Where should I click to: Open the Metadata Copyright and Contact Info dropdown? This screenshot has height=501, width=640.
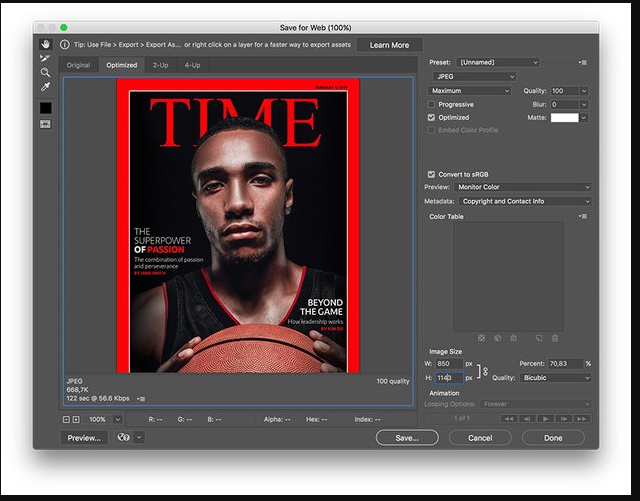point(525,201)
